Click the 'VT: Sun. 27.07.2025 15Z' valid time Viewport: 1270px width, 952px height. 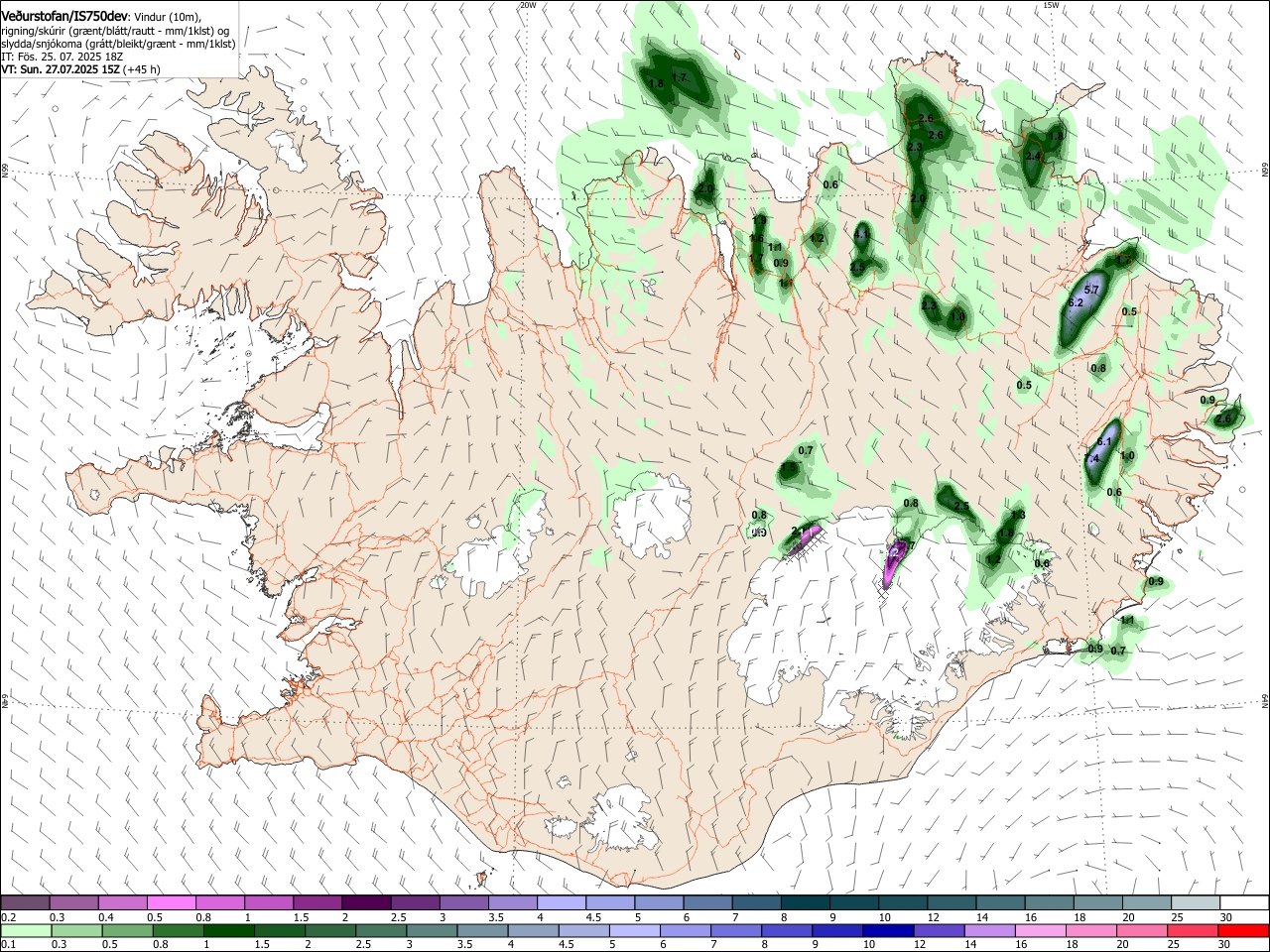[x=62, y=69]
